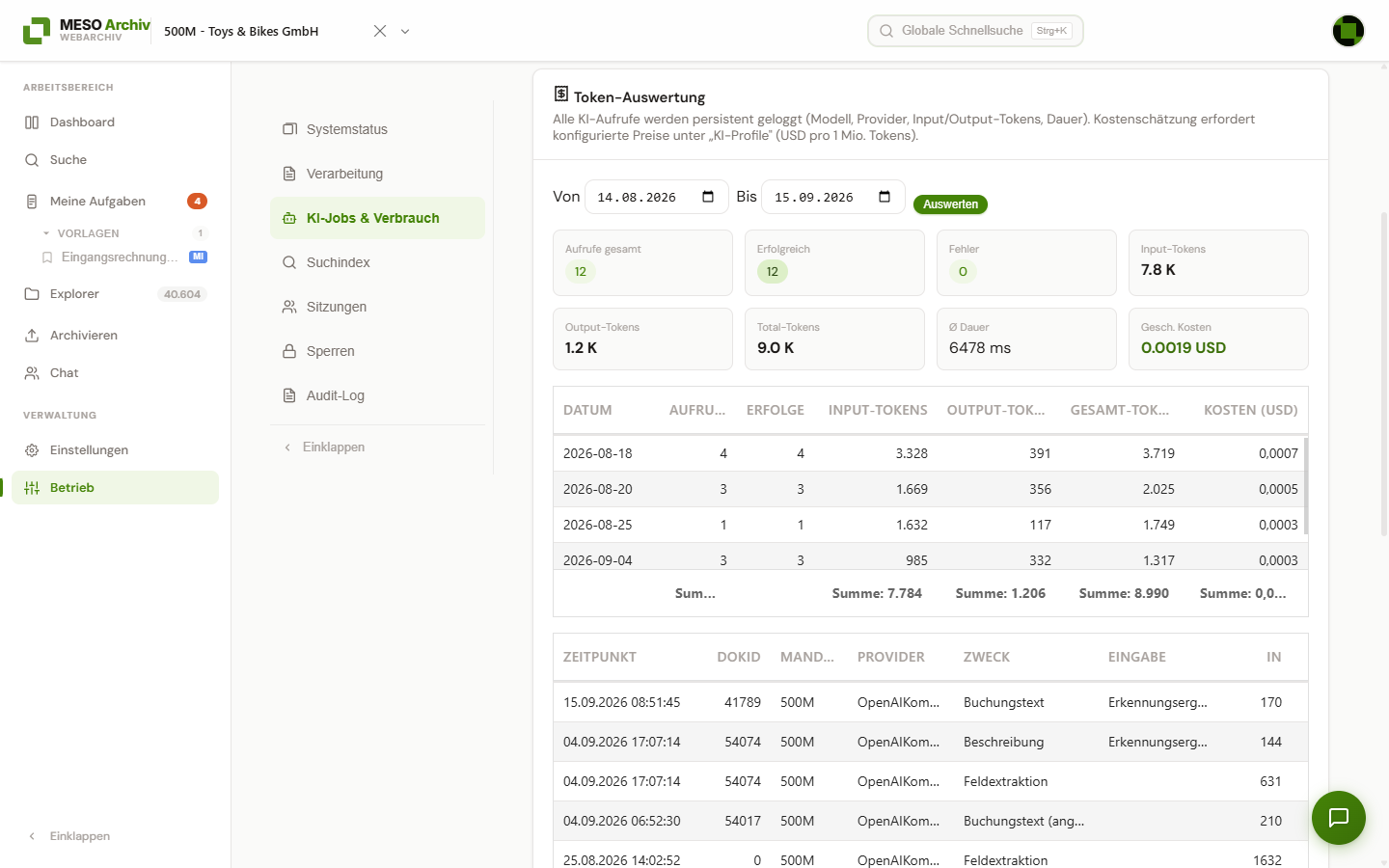Collapse the Vorlagen tree group
This screenshot has height=868, width=1389.
pos(46,233)
